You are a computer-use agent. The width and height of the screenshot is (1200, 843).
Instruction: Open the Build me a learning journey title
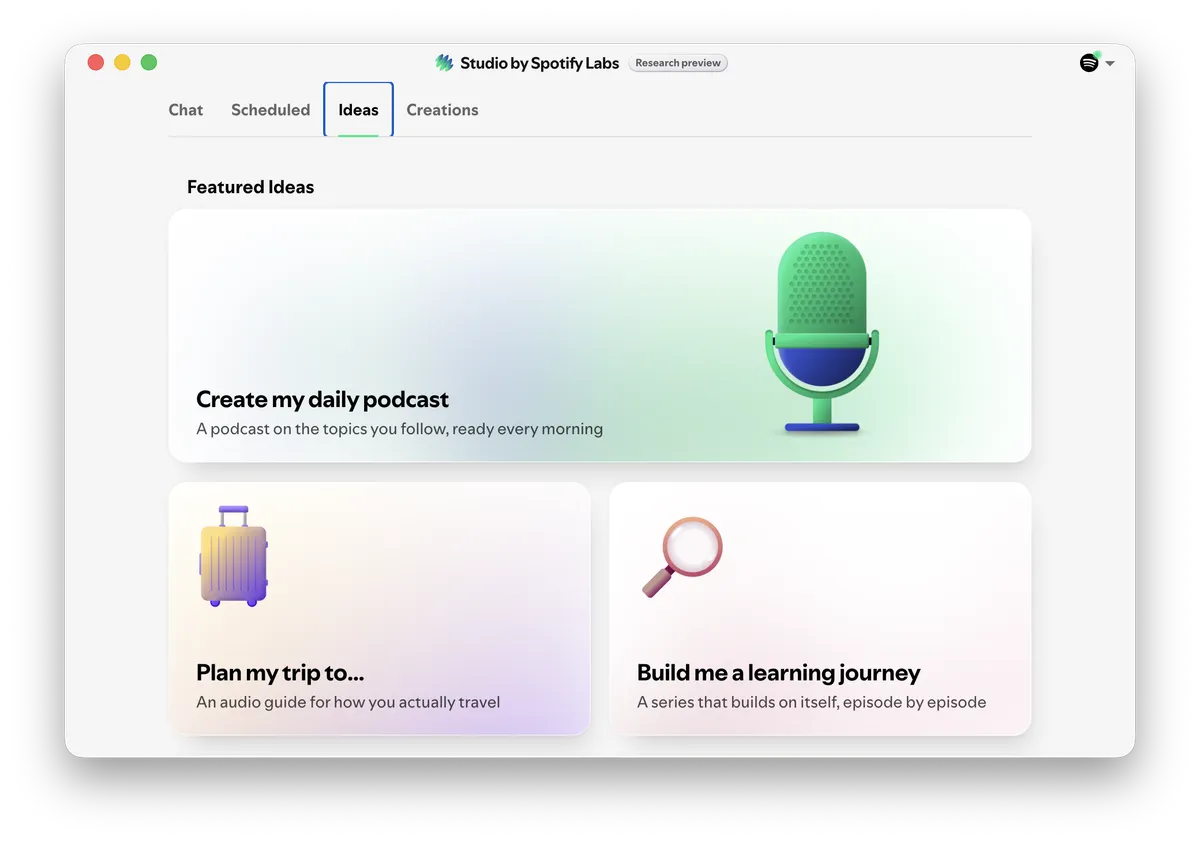click(778, 672)
